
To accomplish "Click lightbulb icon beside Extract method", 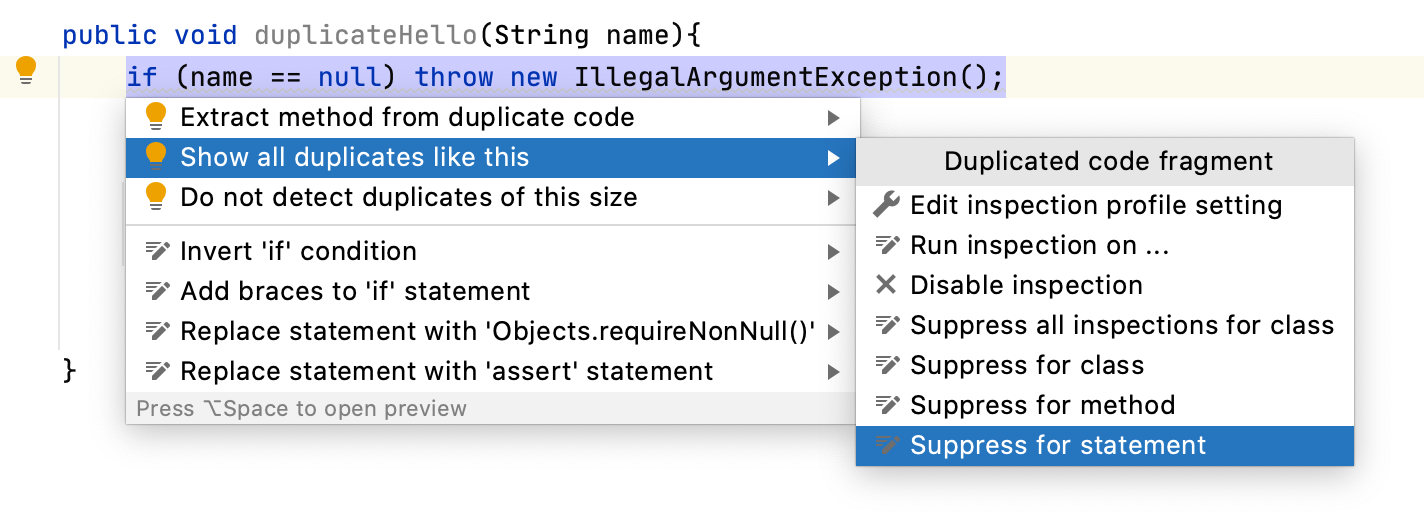I will 156,117.
